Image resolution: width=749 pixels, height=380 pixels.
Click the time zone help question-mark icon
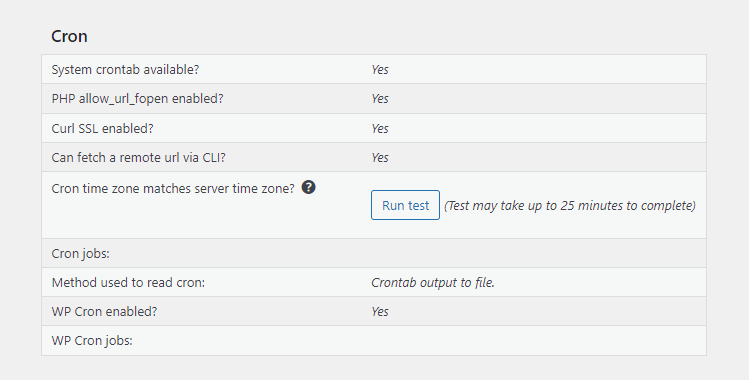pos(309,188)
